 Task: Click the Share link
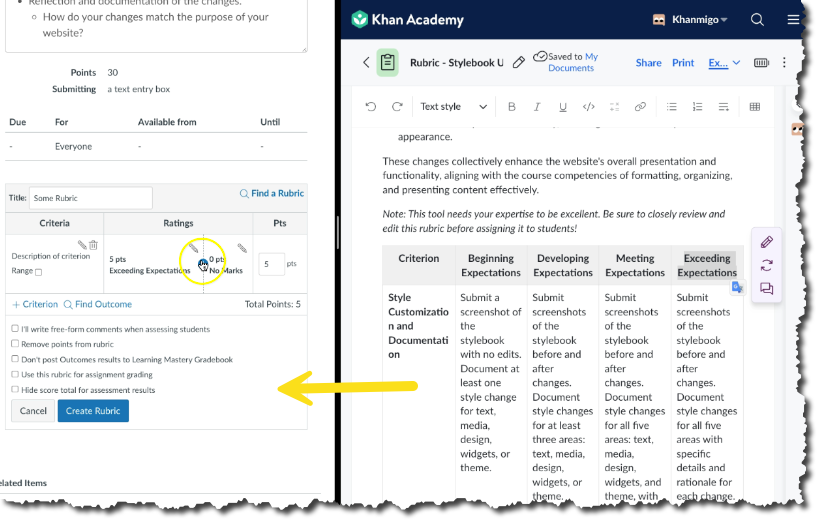point(648,63)
